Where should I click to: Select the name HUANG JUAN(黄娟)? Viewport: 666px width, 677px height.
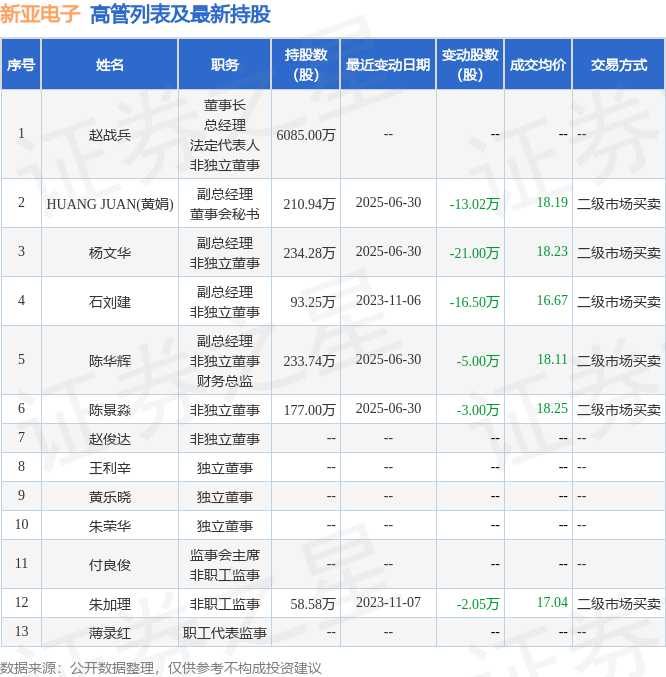(110, 204)
